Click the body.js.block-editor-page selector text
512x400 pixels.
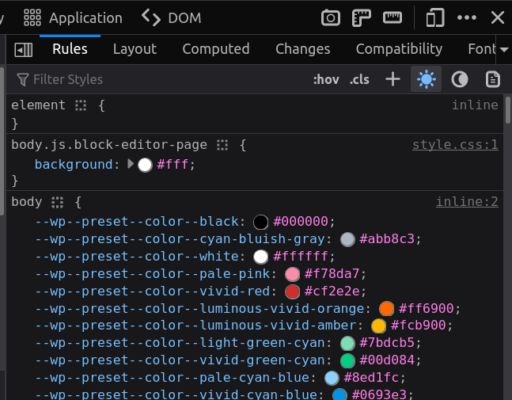tap(109, 145)
